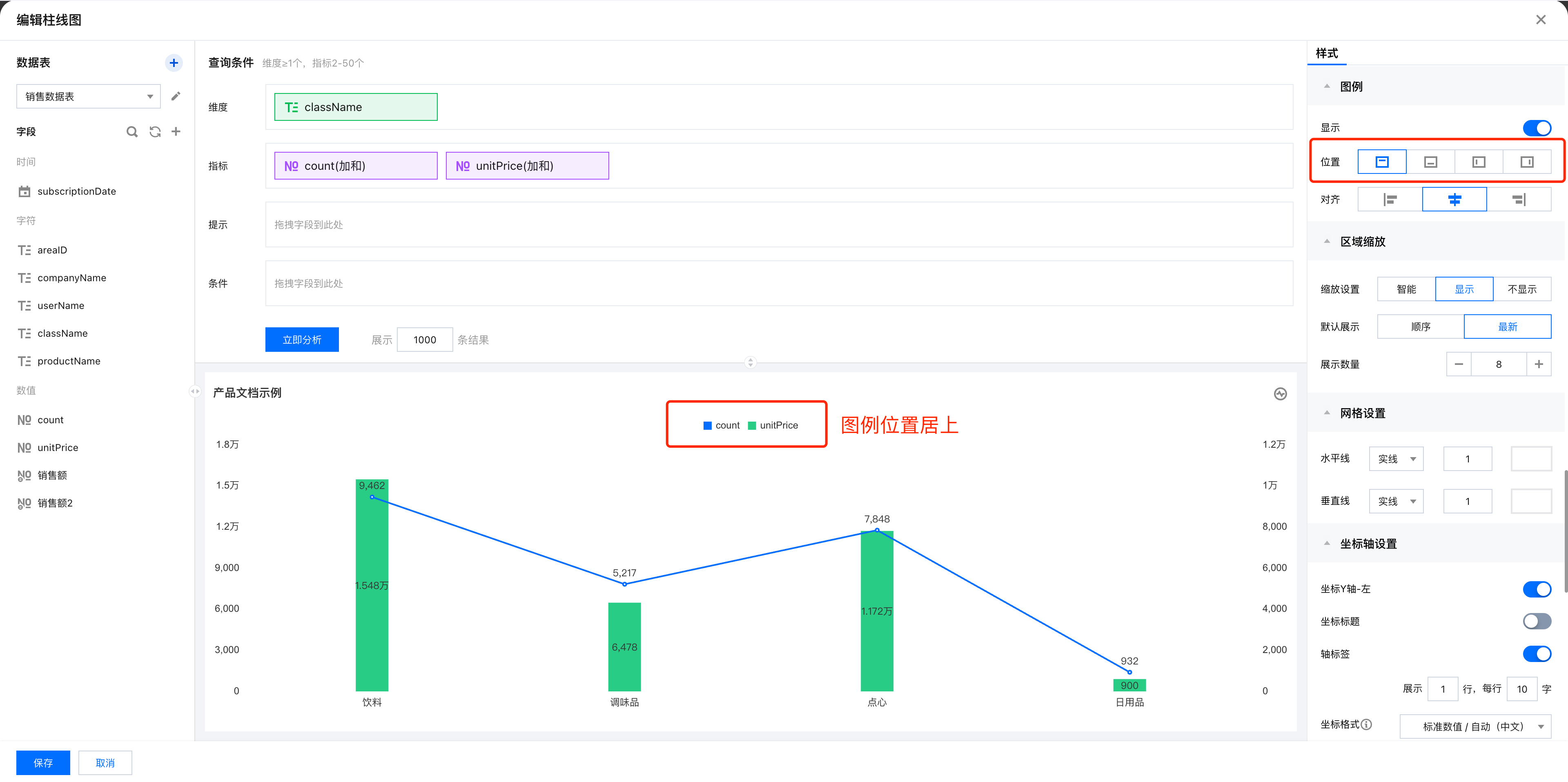
Task: Collapse the 区域缩放 section
Action: point(1327,242)
